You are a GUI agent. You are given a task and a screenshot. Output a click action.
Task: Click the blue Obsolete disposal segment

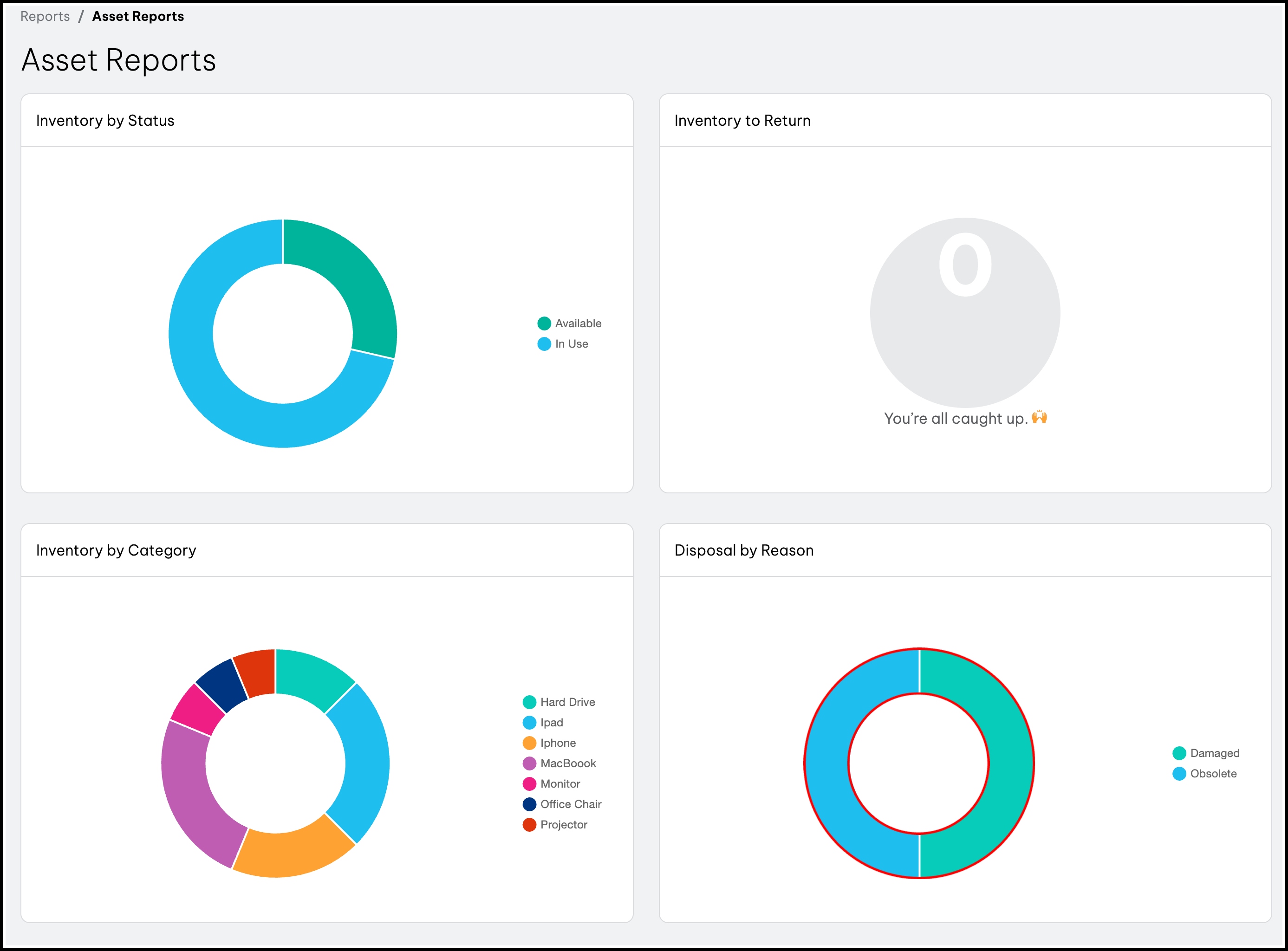pyautogui.click(x=827, y=763)
